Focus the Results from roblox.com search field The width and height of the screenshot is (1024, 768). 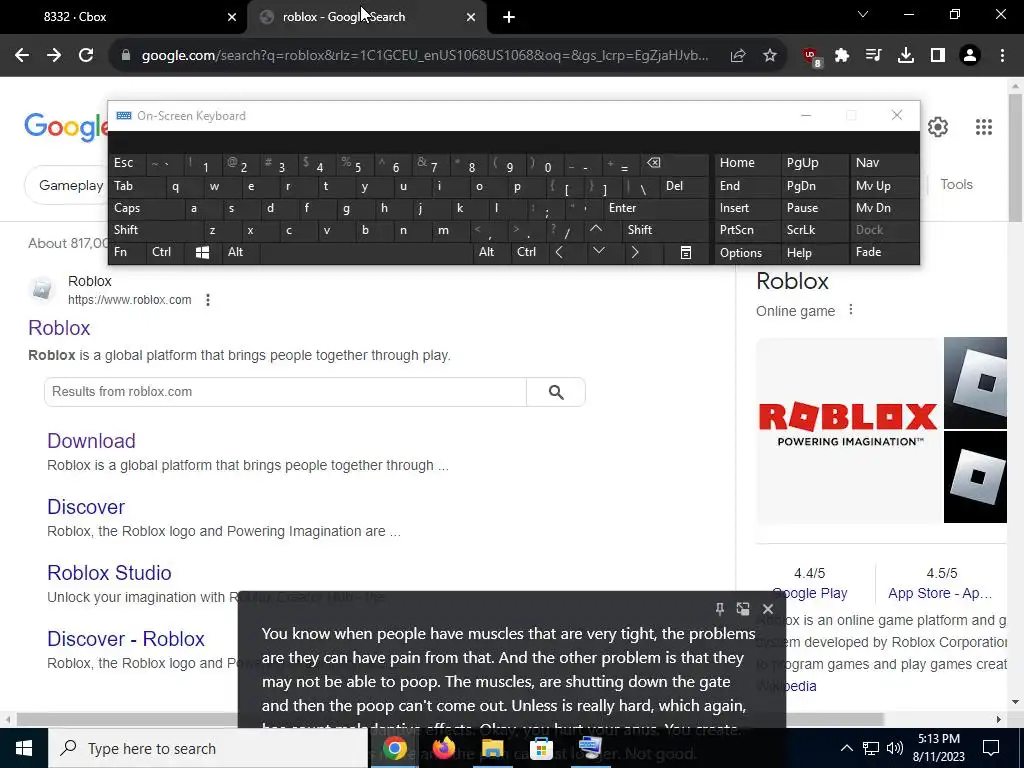tap(285, 392)
